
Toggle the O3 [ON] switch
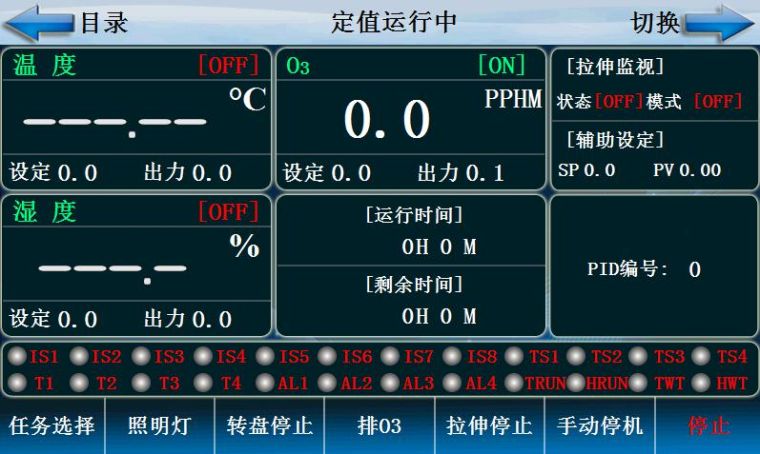(501, 66)
